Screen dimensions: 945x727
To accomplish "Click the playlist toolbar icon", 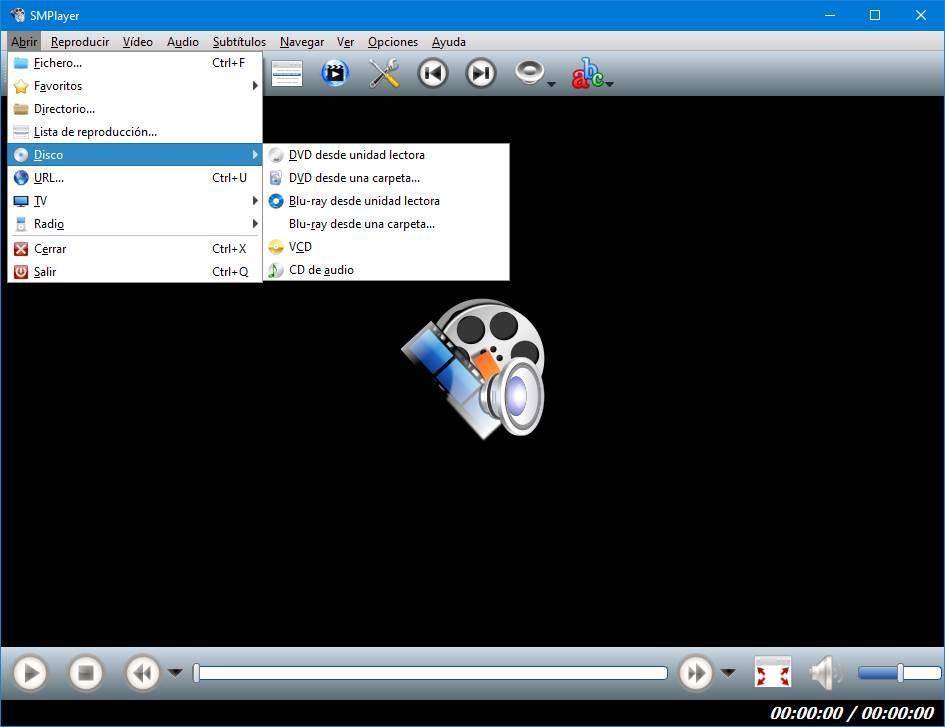I will (x=287, y=74).
